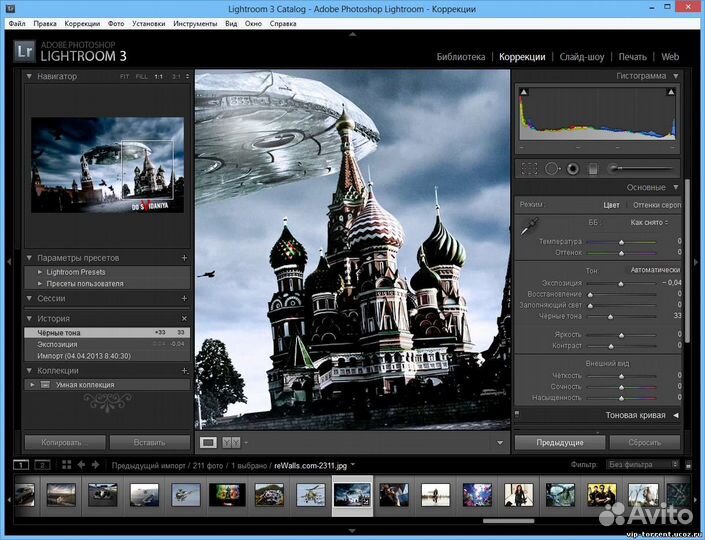This screenshot has width=705, height=540.
Task: Collapse the Навигатор panel
Action: pos(29,76)
